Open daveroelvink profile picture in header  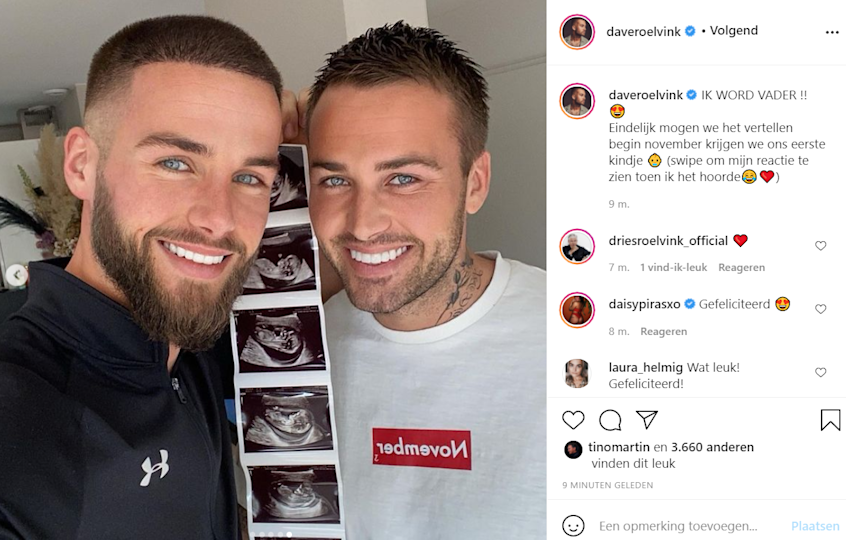click(577, 32)
